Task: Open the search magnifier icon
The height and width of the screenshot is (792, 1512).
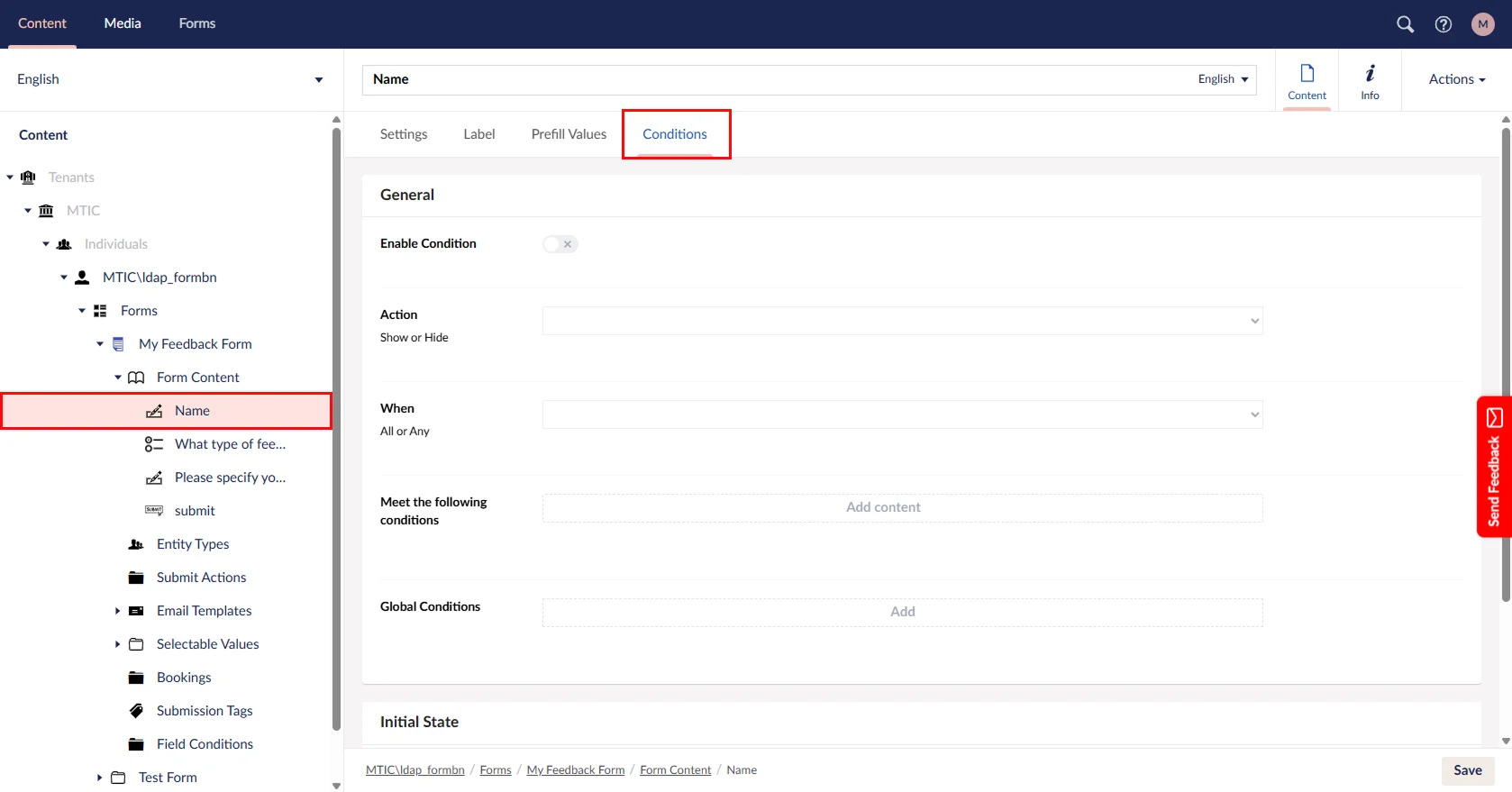Action: pos(1405,24)
